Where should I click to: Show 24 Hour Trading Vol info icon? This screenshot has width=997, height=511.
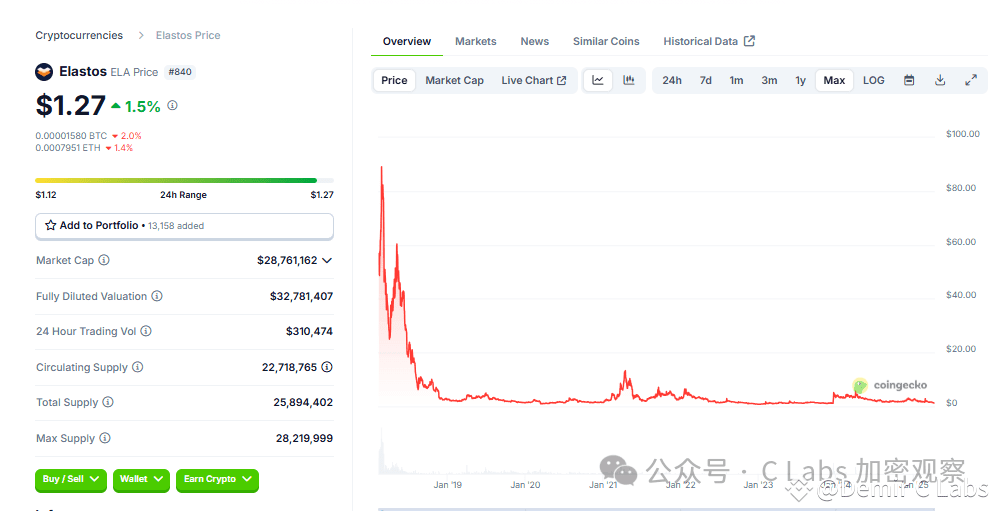(146, 331)
